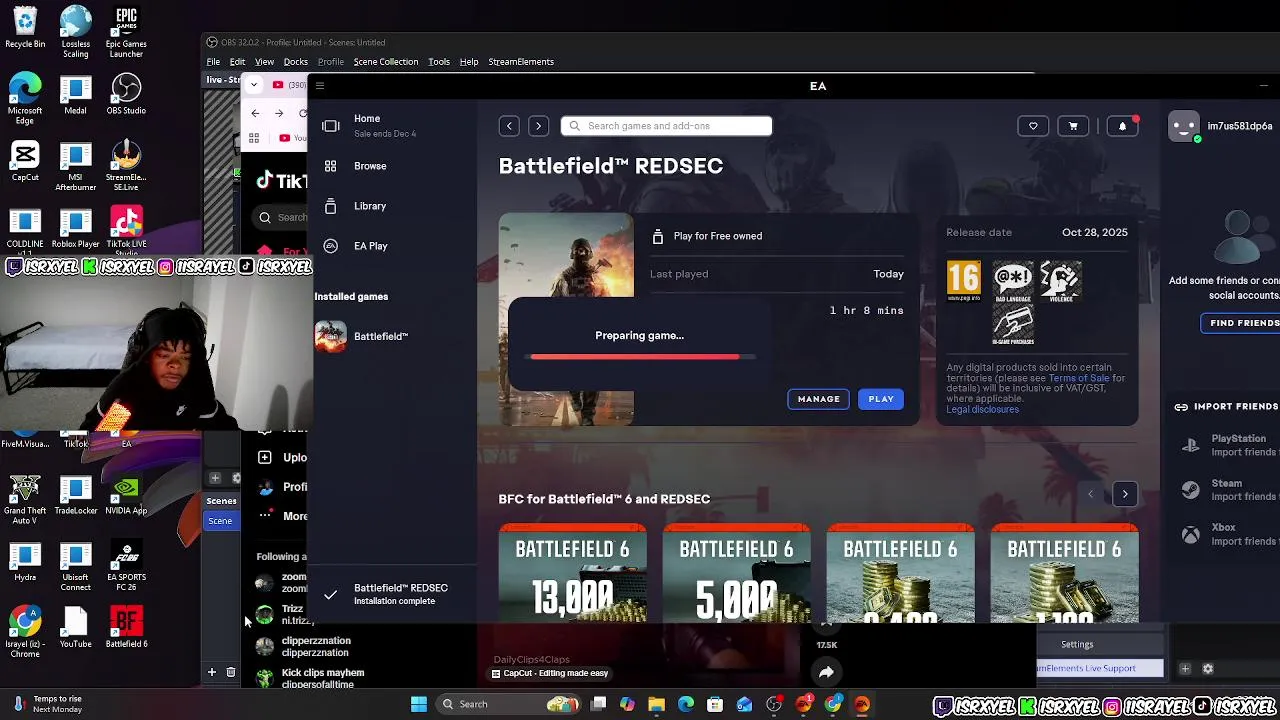Open the browser tab list dropdown chevron
1280x720 pixels.
pos(254,85)
